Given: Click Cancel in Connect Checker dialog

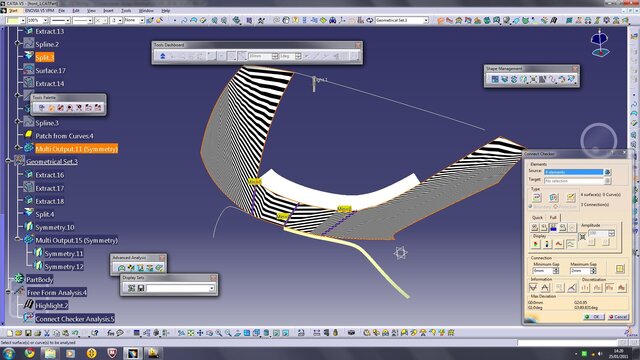Looking at the screenshot, I should click(x=618, y=317).
